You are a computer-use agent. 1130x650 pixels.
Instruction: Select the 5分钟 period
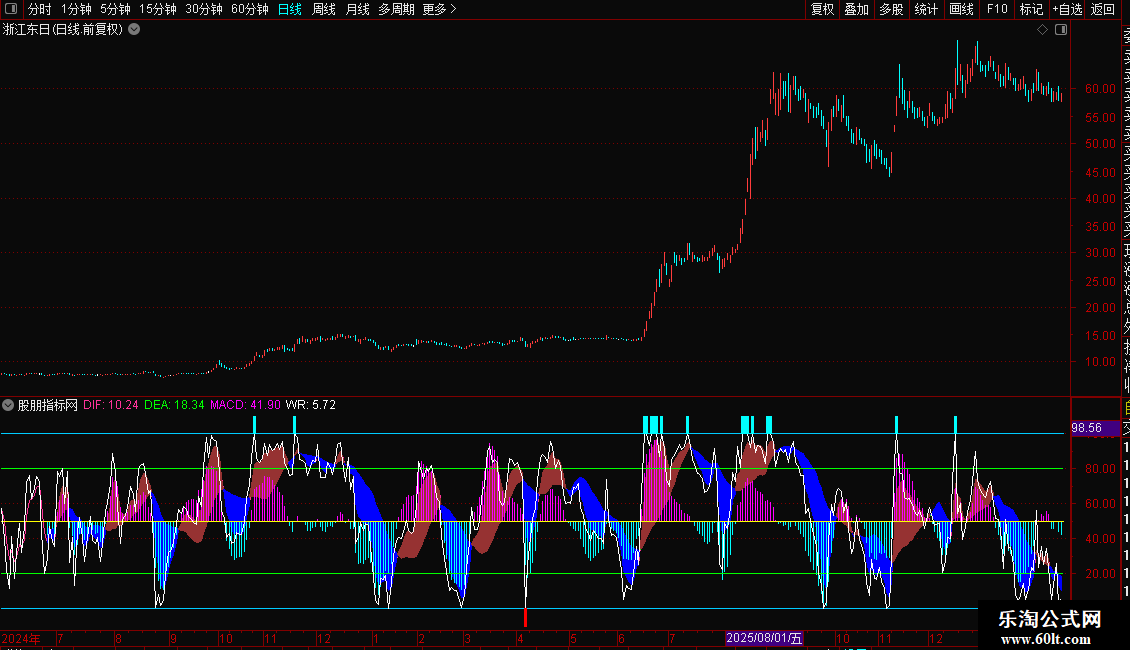(x=115, y=9)
